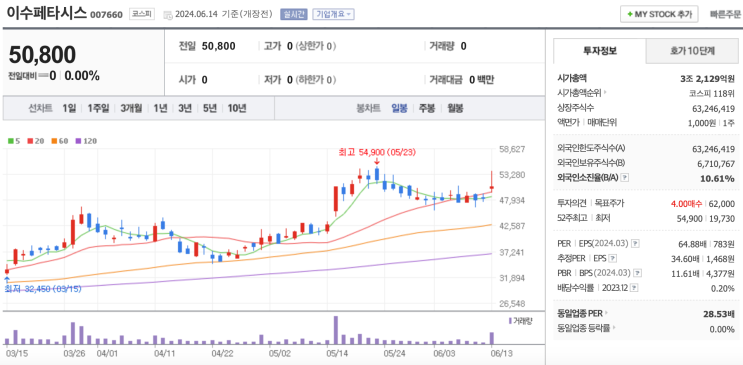Select the 3년 line chart period
Image resolution: width=743 pixels, height=365 pixels.
185,108
